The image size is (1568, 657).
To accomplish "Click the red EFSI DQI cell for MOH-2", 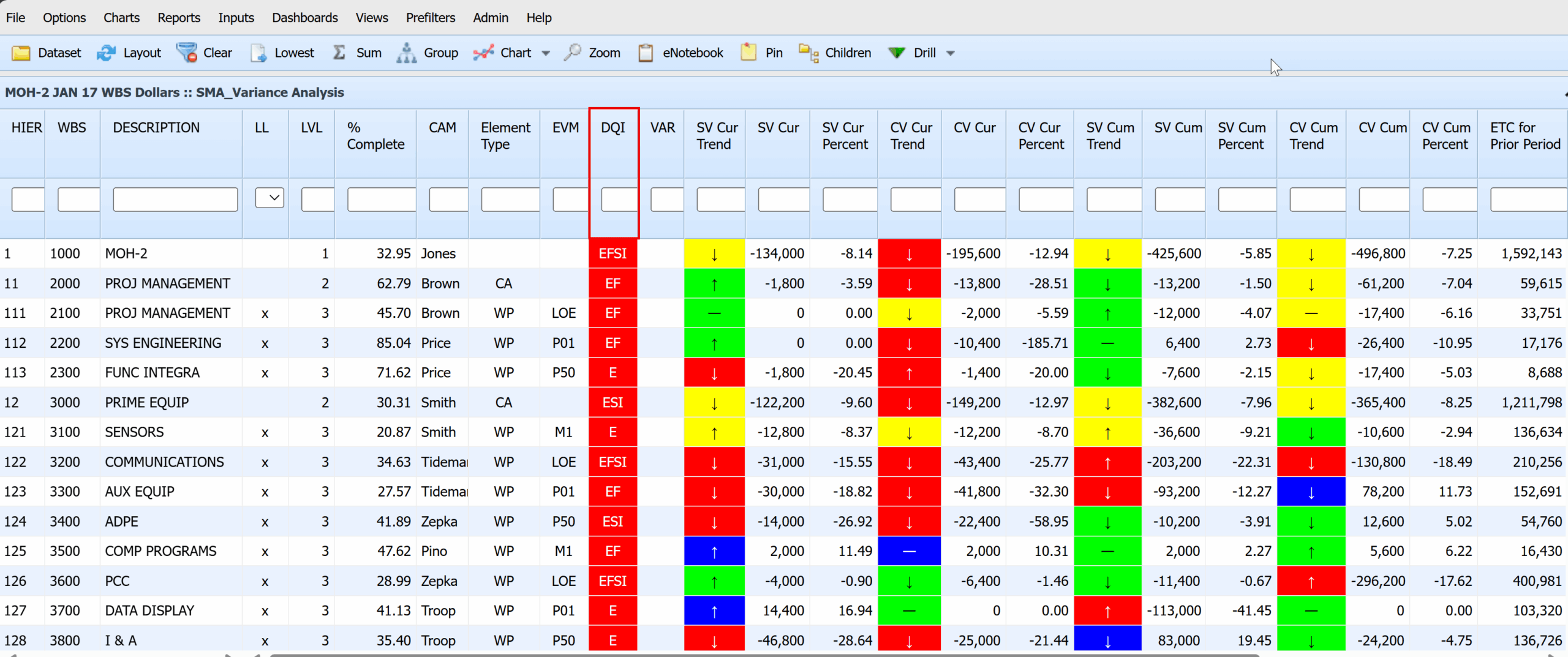I will [613, 253].
